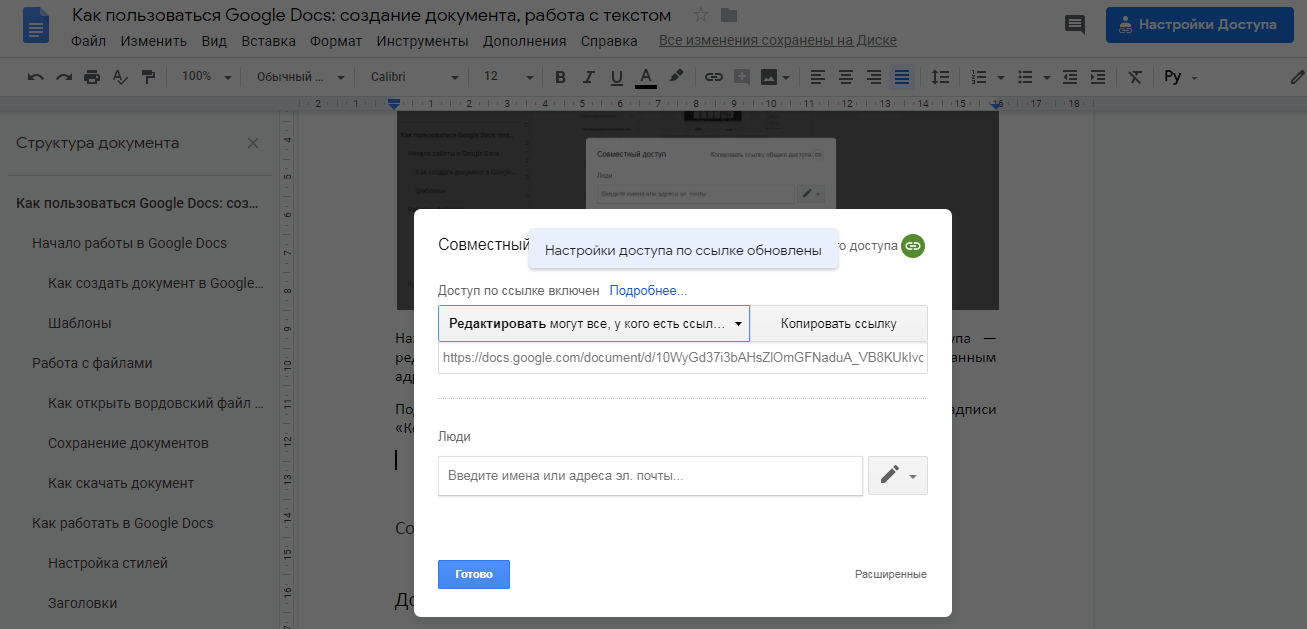This screenshot has height=629, width=1307.
Task: Open the 'Редактировать могут все' access dropdown
Action: coord(592,323)
